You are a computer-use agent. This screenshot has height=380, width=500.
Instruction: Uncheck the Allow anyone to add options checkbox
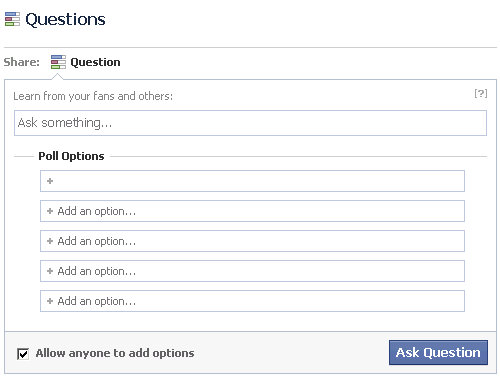pos(23,354)
